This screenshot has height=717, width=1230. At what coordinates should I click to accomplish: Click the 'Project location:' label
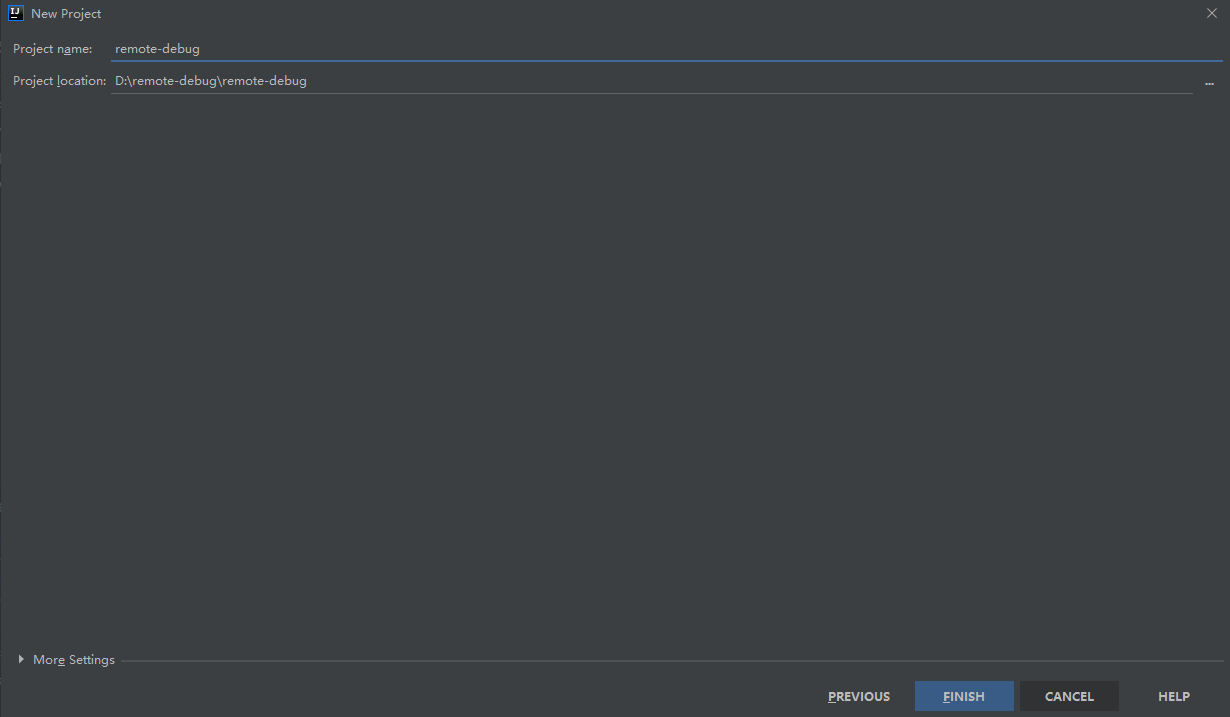pyautogui.click(x=60, y=81)
